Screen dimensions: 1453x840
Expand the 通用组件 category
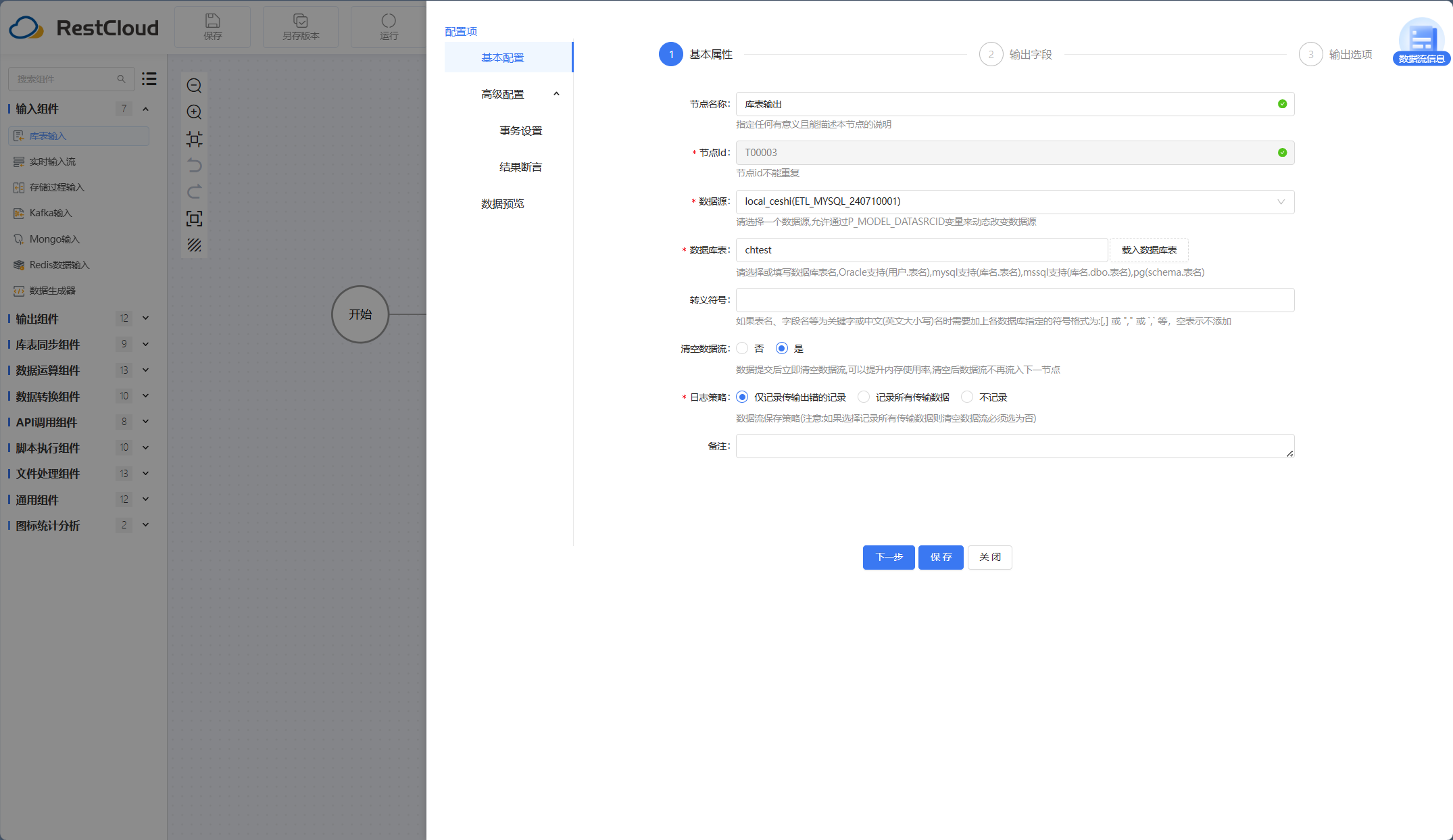point(145,499)
